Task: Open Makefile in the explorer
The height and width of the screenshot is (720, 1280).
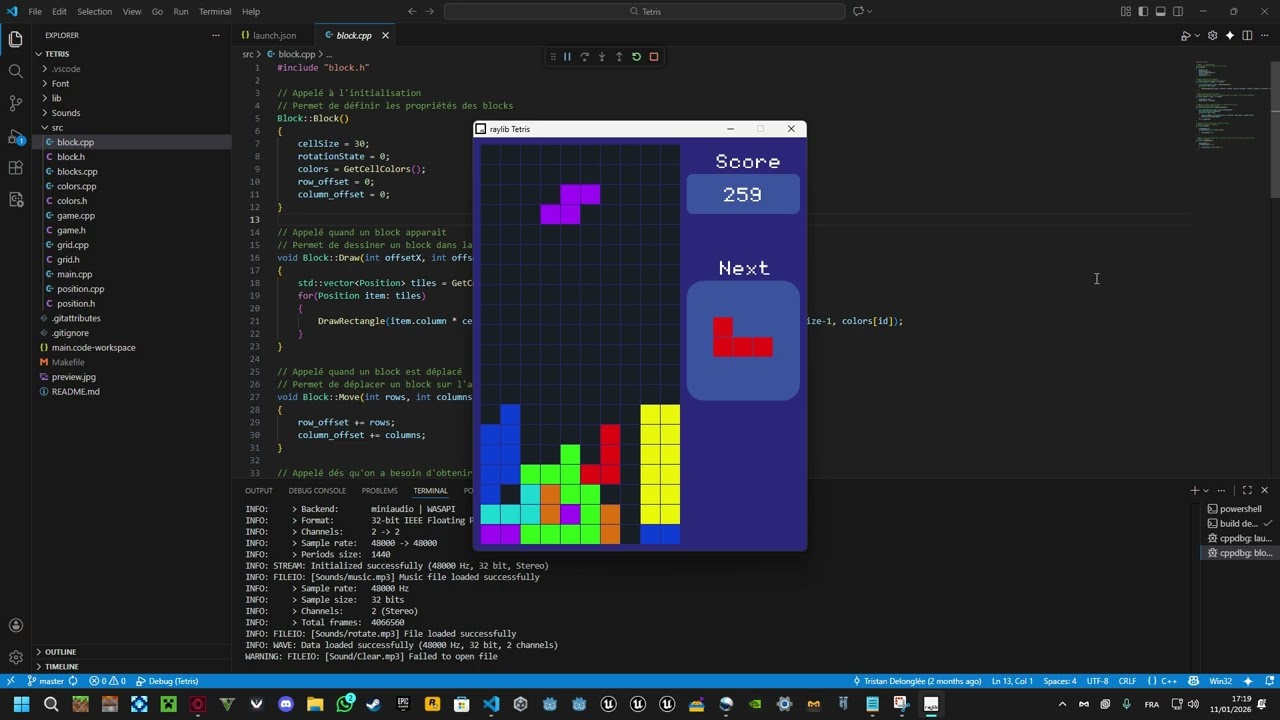Action: (x=68, y=362)
